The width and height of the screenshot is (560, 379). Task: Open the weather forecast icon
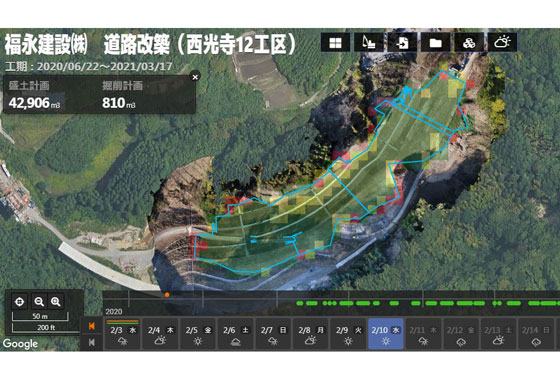click(x=502, y=43)
